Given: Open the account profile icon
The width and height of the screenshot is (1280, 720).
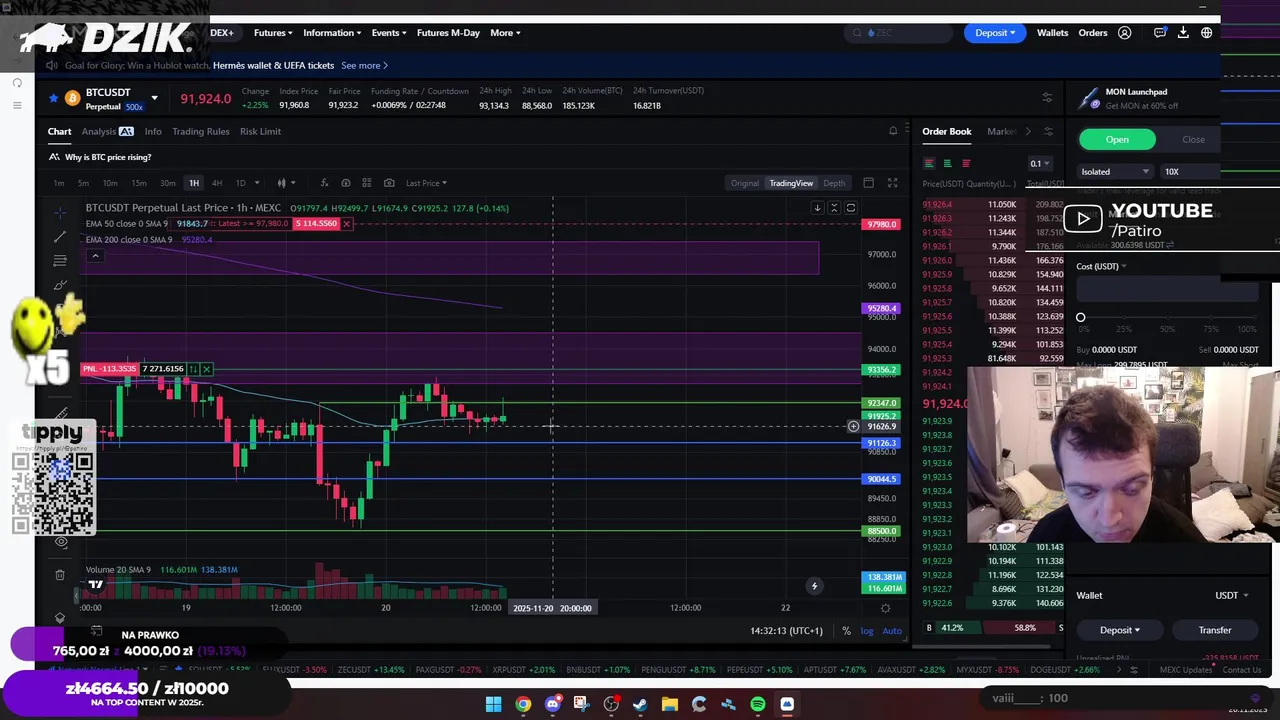Looking at the screenshot, I should 1125,33.
